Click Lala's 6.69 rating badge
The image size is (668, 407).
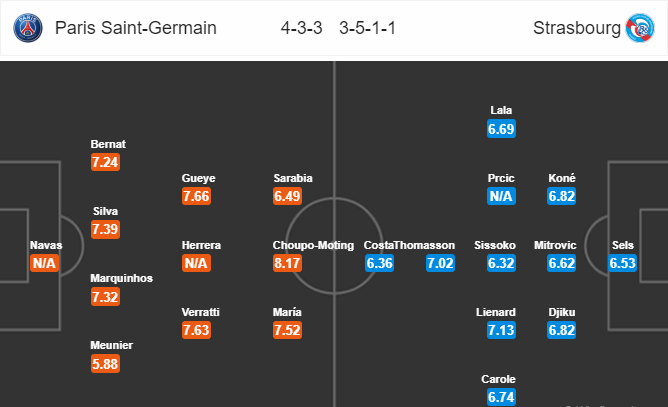tap(502, 129)
